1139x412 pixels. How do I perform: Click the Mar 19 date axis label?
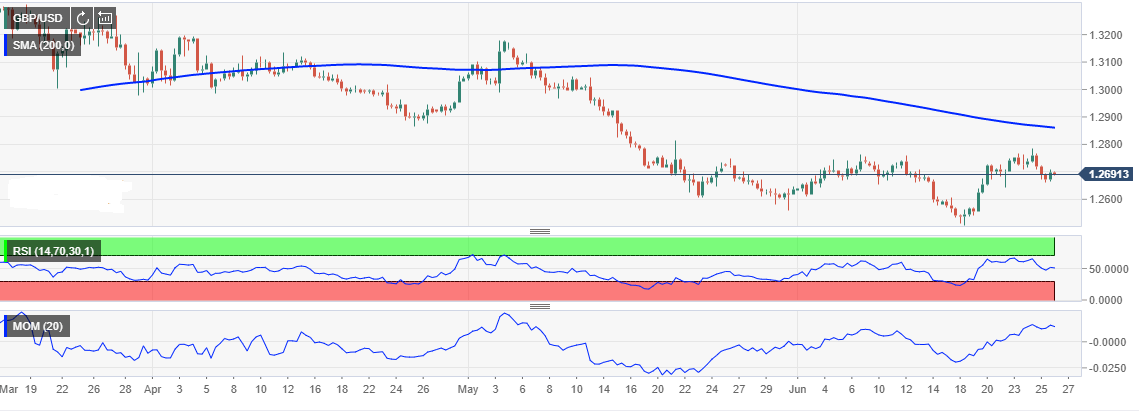[18, 389]
